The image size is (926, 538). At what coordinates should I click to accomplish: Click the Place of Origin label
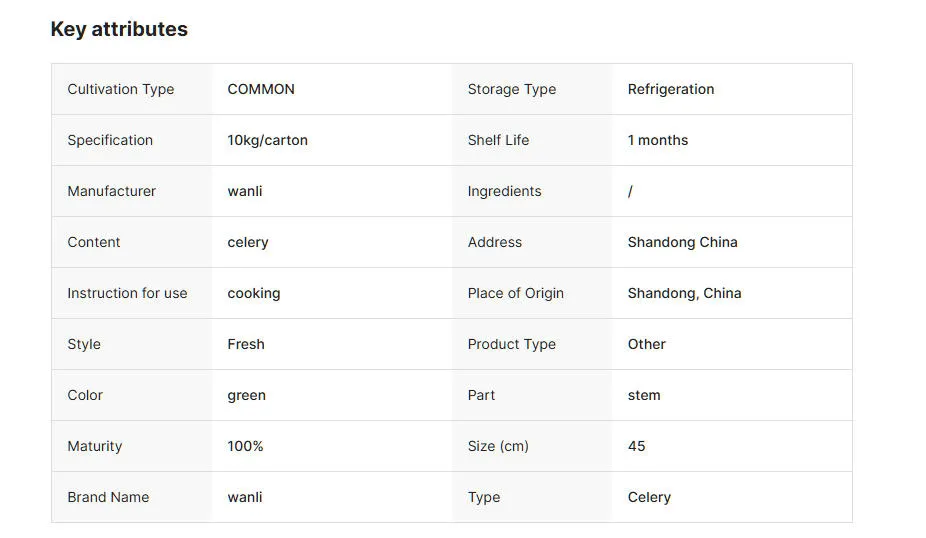[x=515, y=293]
